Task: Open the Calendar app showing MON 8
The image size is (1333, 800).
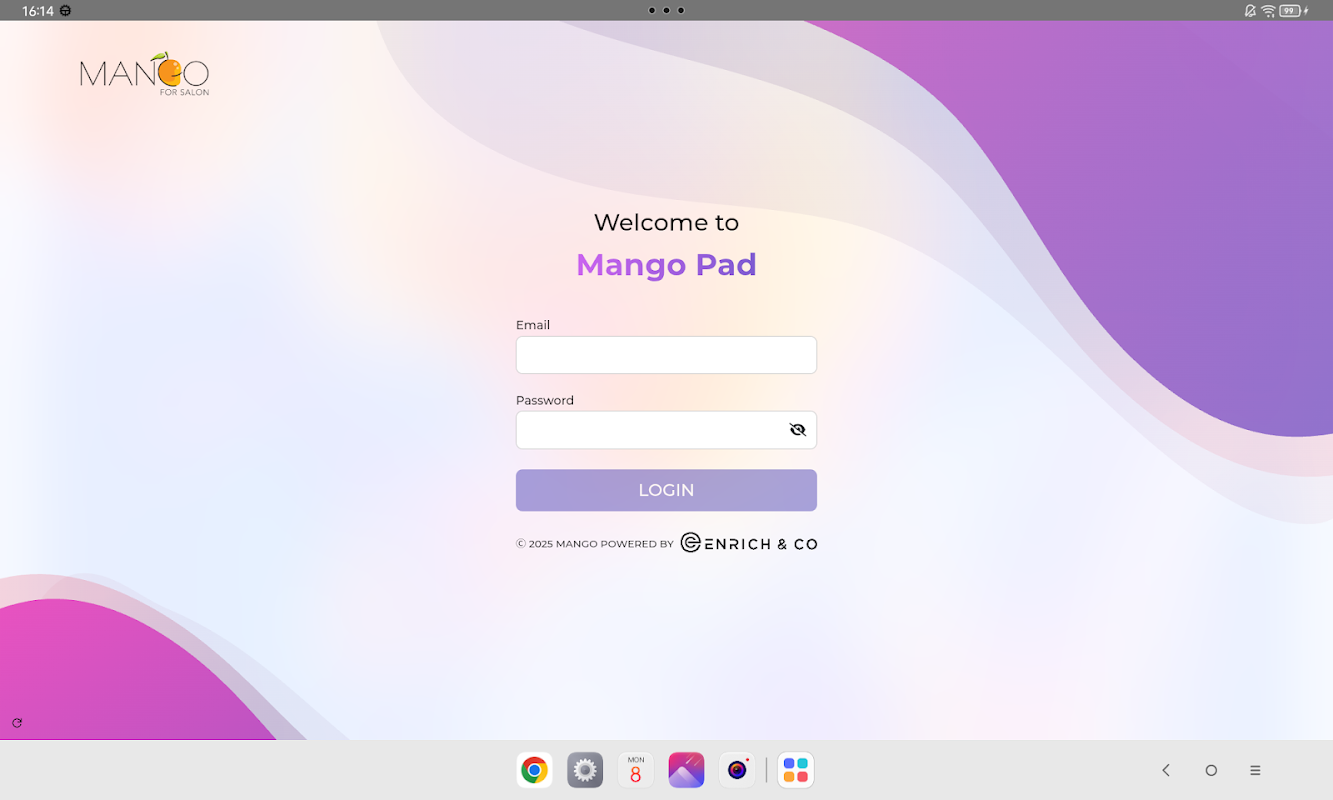Action: tap(636, 770)
